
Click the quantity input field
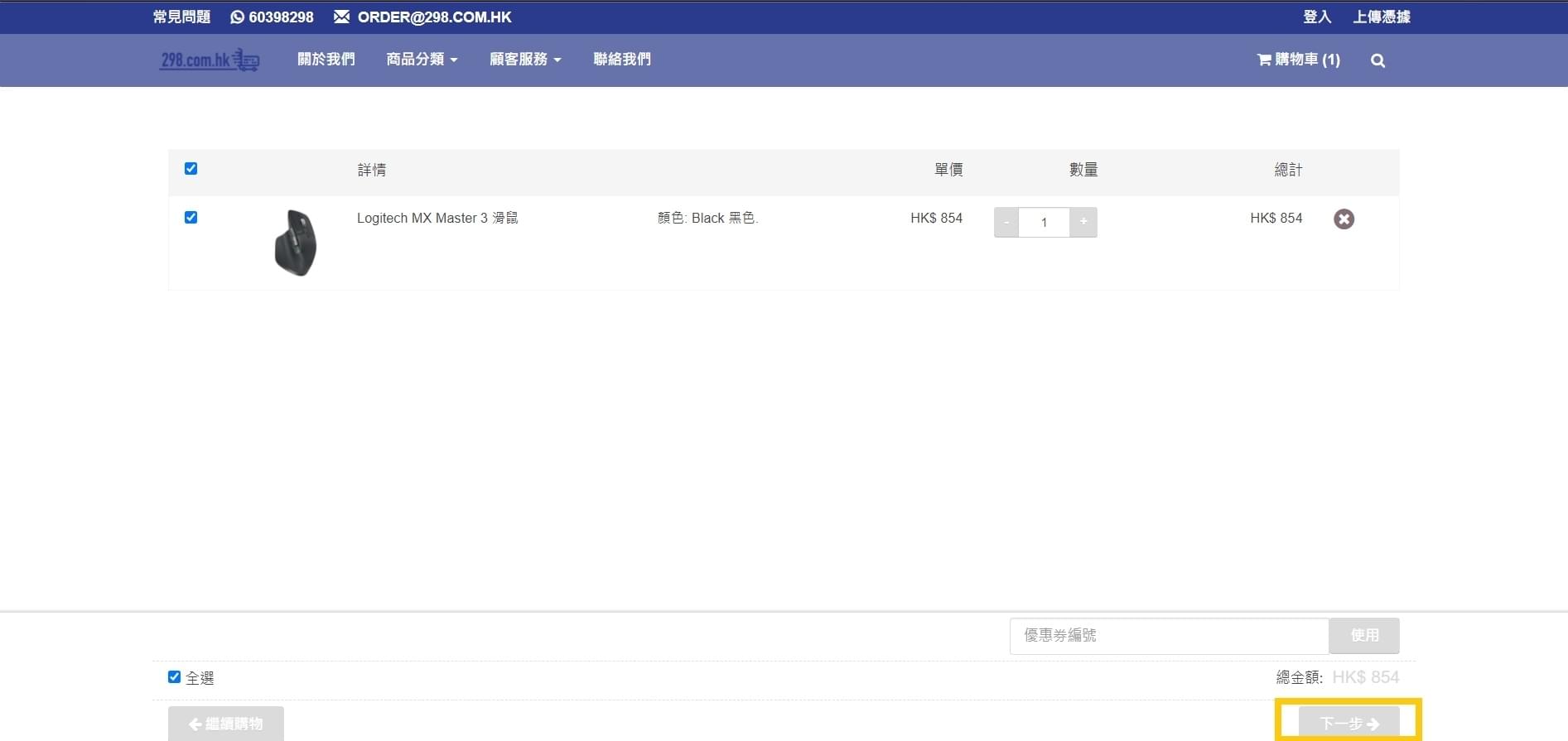1044,222
